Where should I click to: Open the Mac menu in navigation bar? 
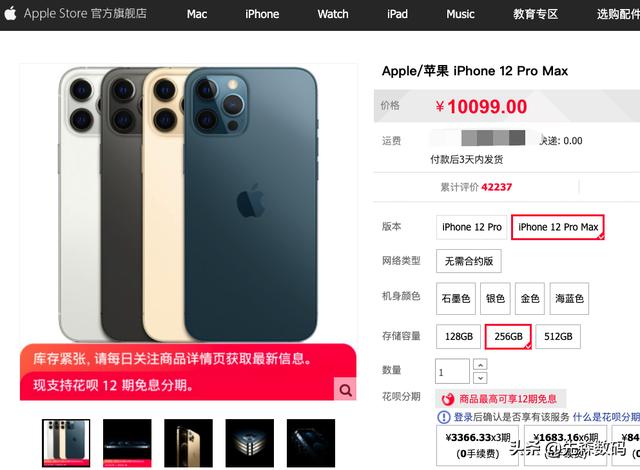[197, 14]
